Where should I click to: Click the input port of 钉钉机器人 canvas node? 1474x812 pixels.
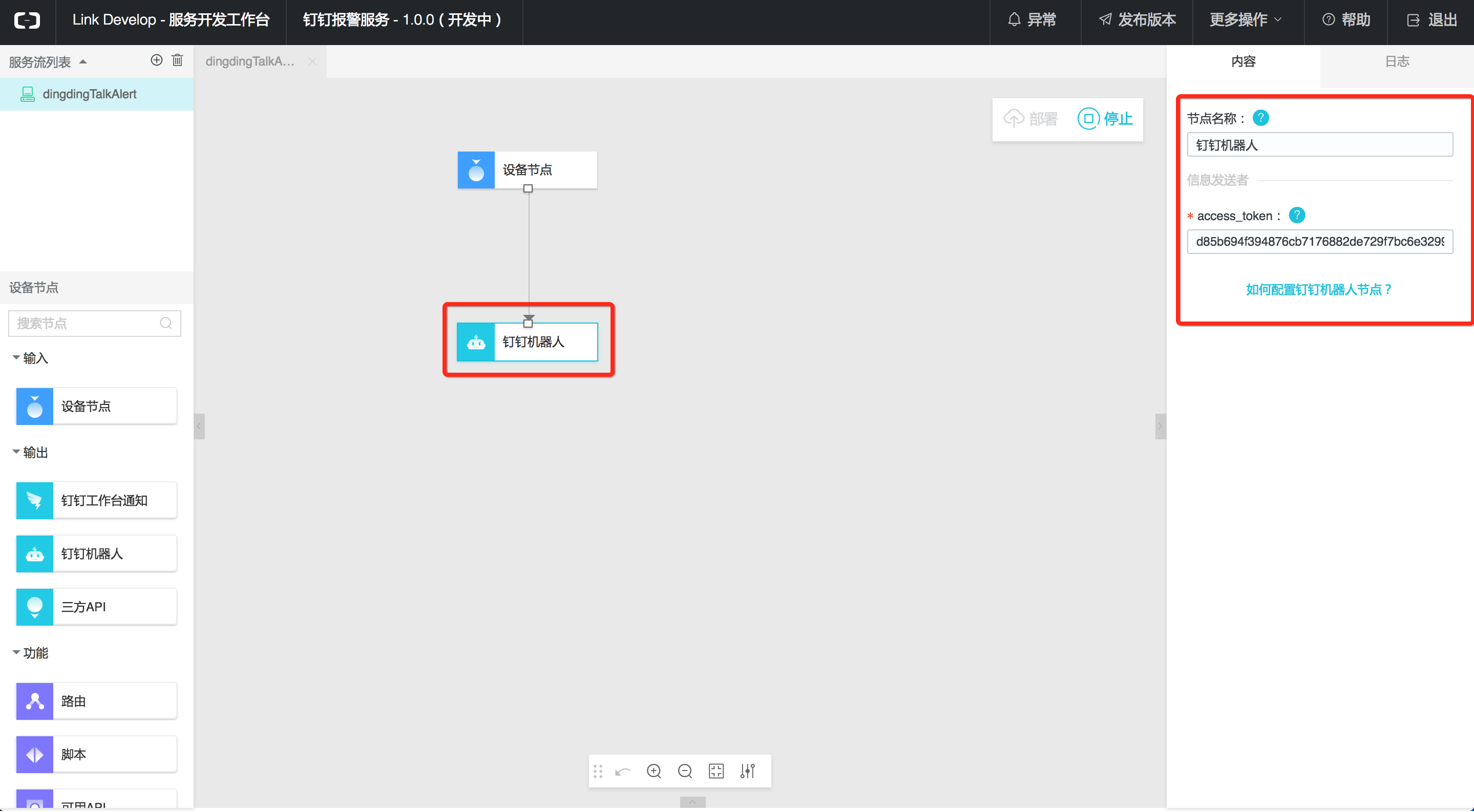(x=528, y=323)
